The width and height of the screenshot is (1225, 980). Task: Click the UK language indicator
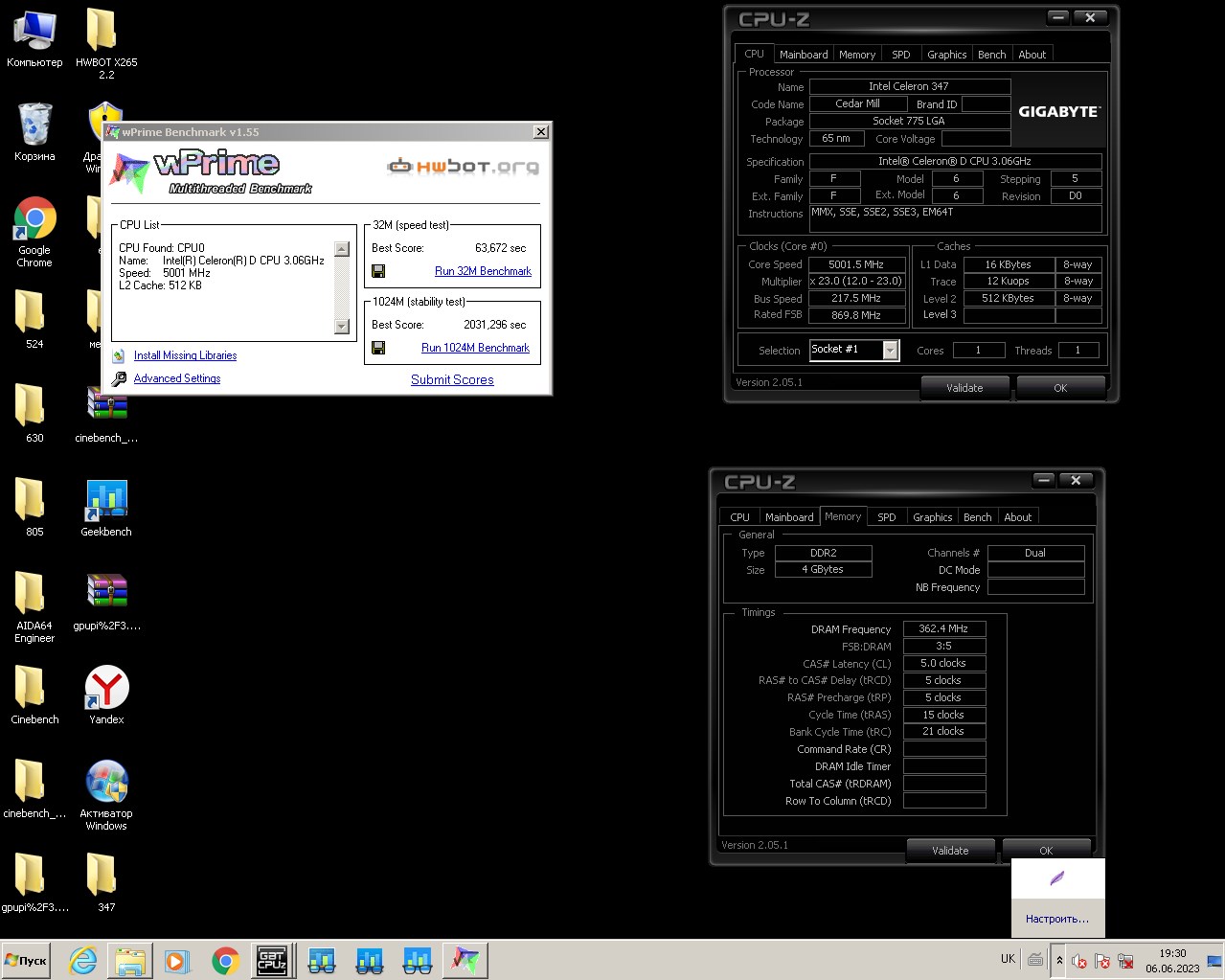(x=1008, y=959)
